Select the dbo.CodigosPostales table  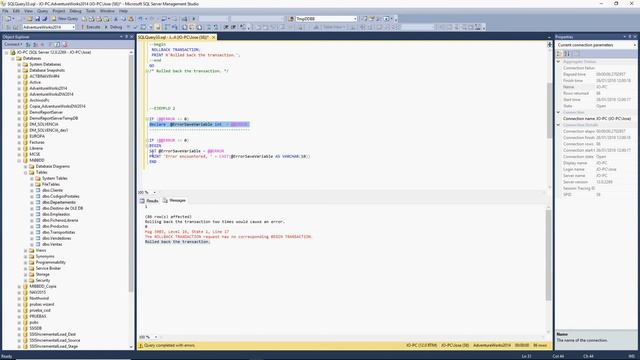click(60, 196)
